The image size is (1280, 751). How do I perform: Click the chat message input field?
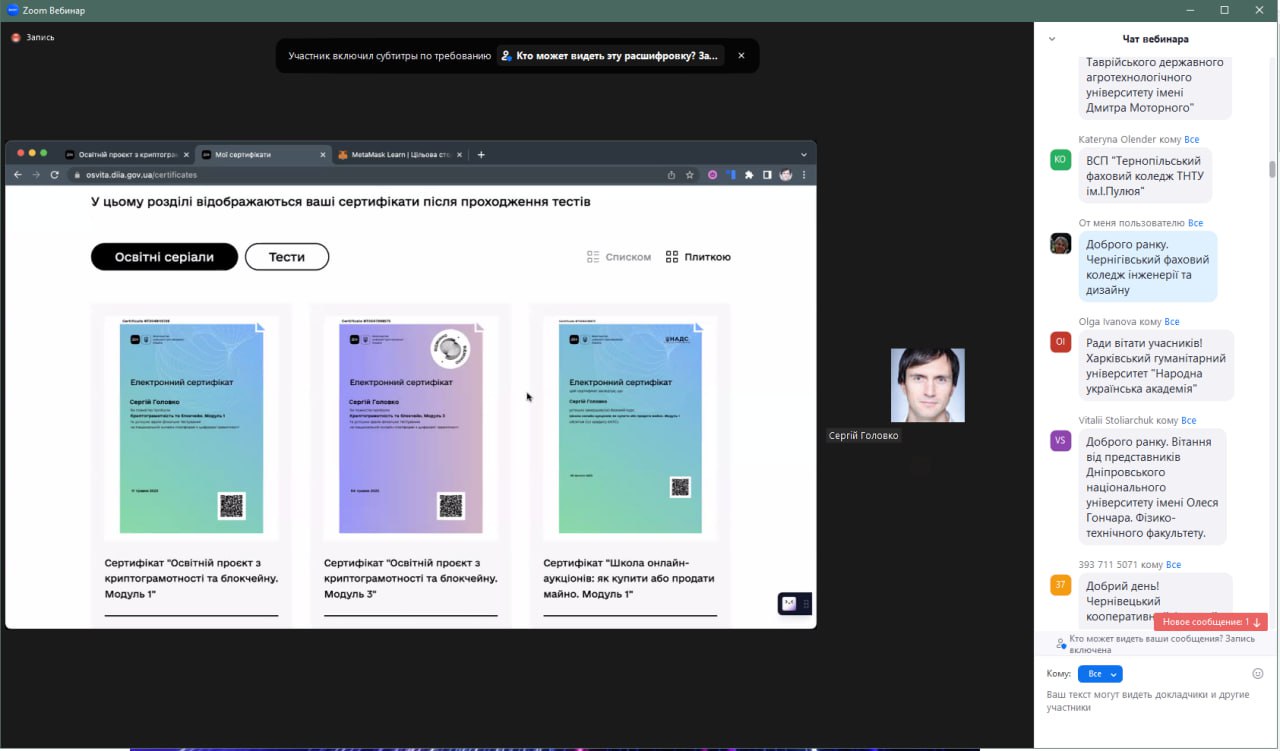click(x=1150, y=701)
